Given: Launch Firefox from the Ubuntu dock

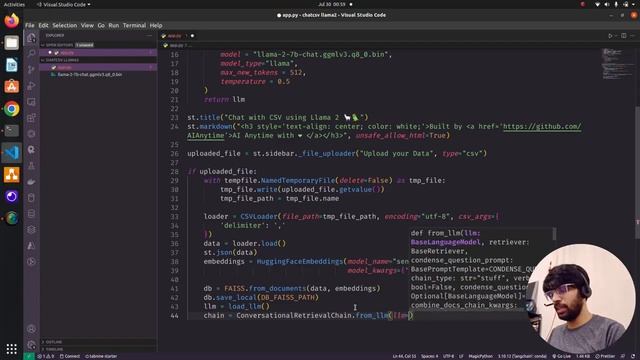Looking at the screenshot, I should (11, 20).
